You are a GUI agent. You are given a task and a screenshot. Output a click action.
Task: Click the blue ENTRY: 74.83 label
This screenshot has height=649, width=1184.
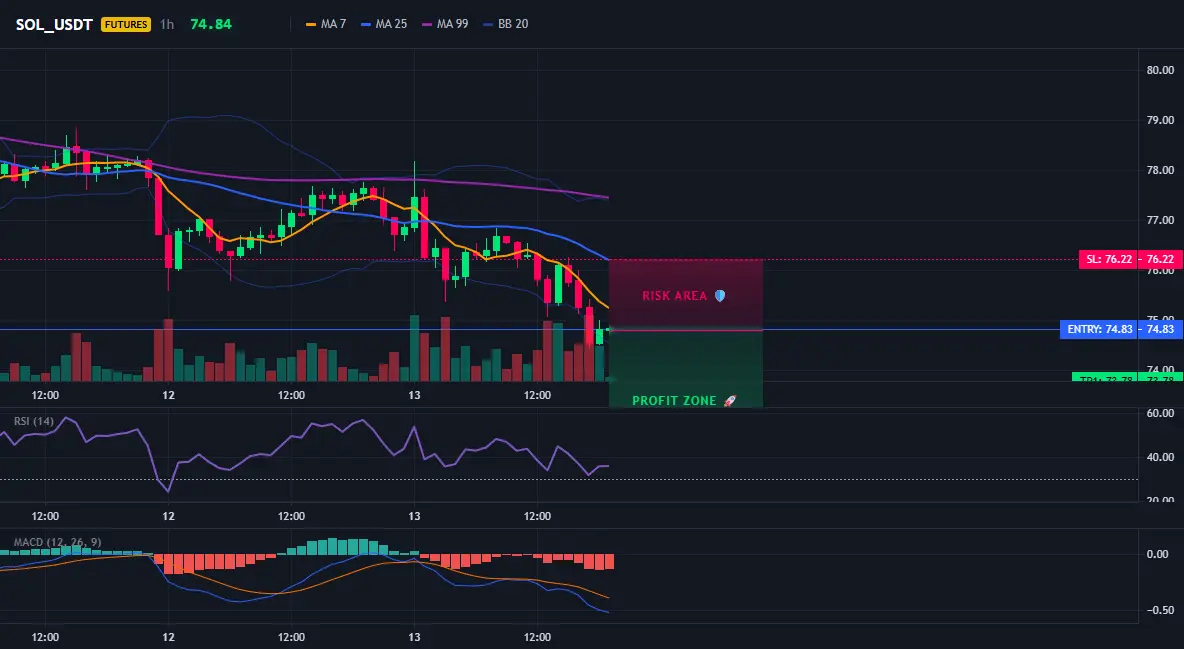tap(1099, 329)
